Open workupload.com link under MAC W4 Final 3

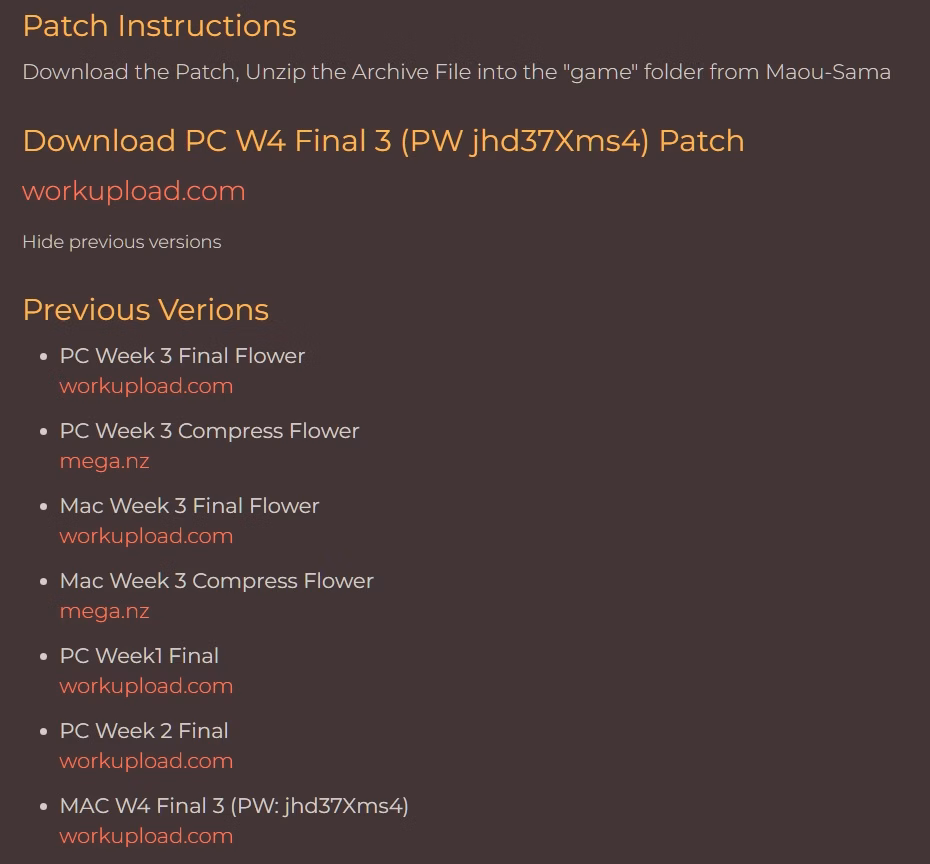pos(146,836)
